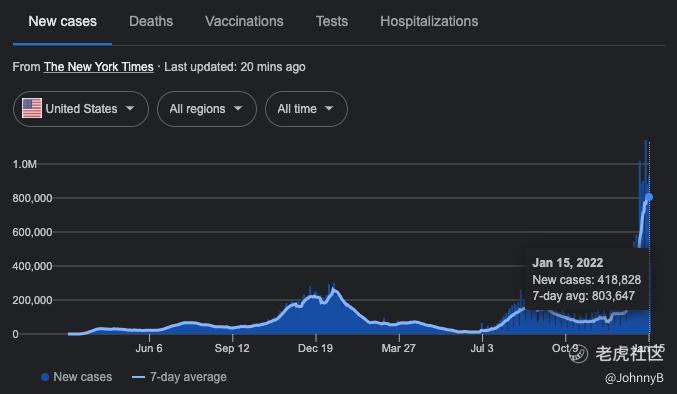Click the 1.0M y-axis label
The image size is (677, 394).
pos(25,164)
